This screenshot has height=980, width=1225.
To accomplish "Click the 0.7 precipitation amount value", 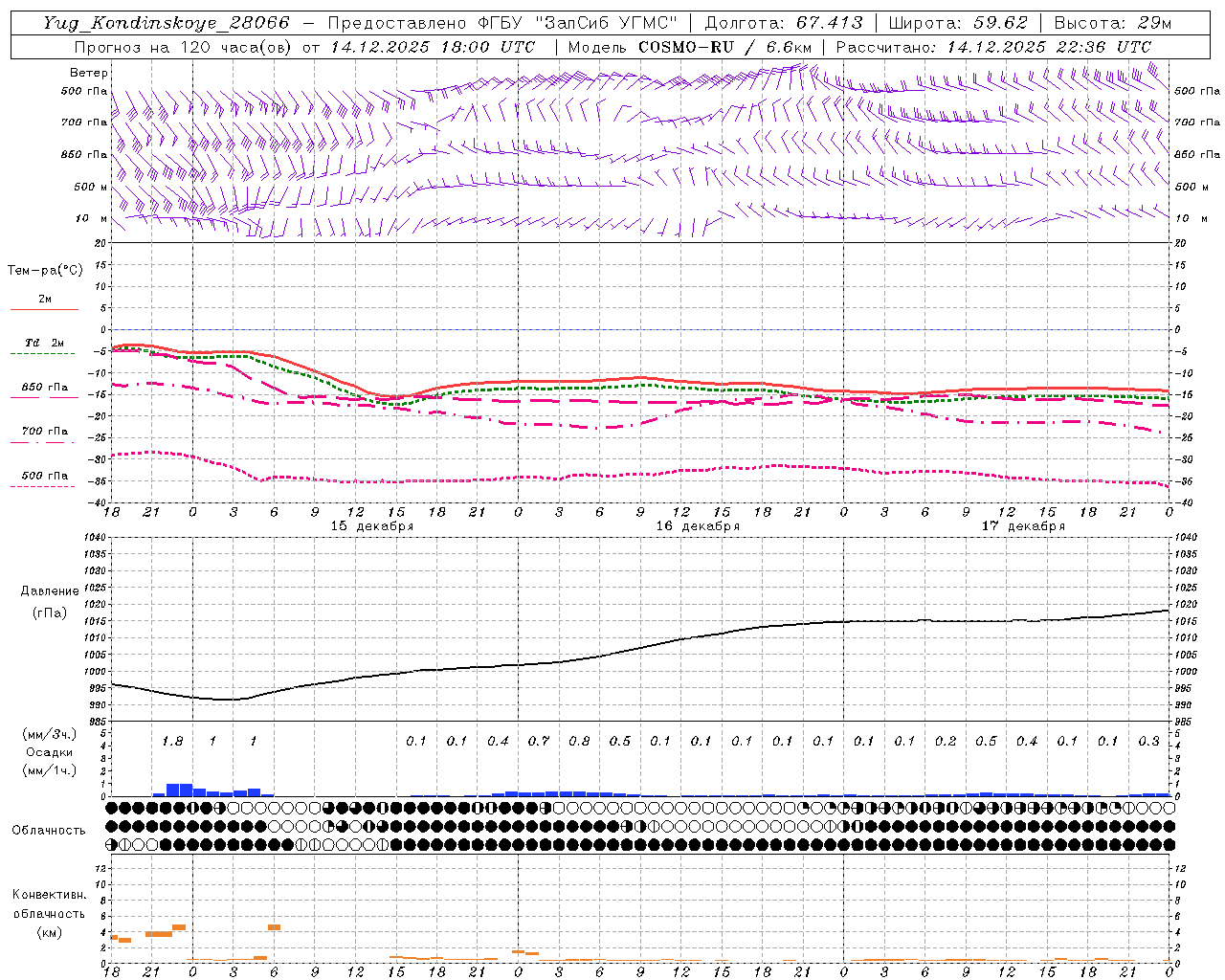I will click(539, 741).
